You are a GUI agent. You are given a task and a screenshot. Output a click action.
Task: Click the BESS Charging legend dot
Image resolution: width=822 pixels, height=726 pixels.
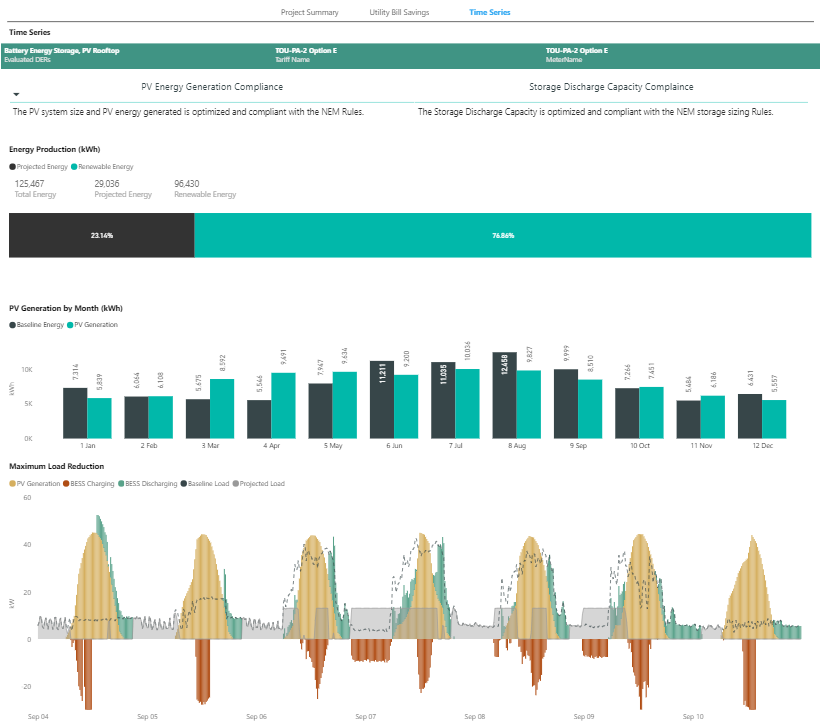pyautogui.click(x=66, y=483)
